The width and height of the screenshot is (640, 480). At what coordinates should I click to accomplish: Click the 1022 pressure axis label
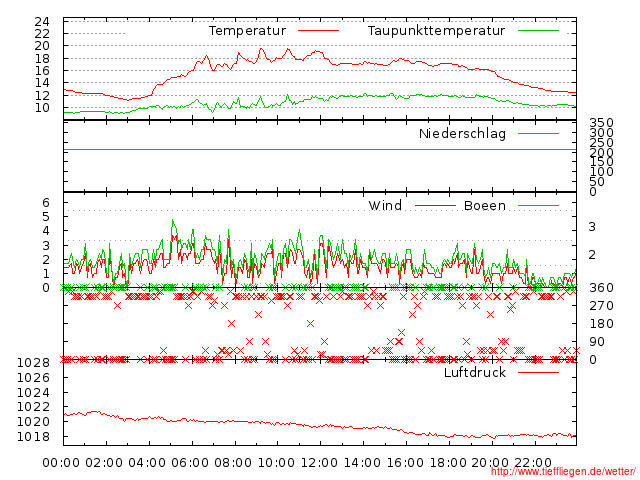[33, 407]
